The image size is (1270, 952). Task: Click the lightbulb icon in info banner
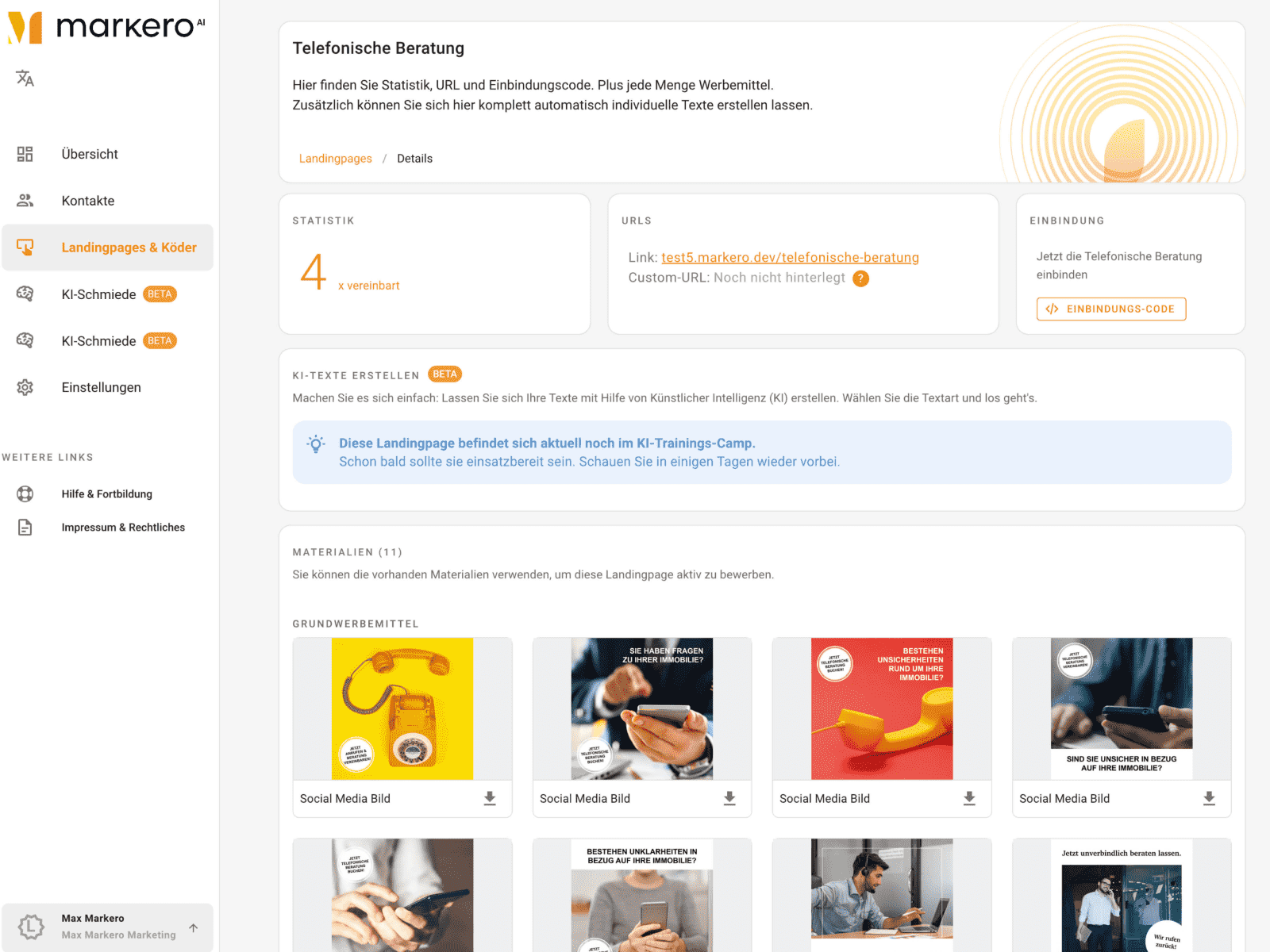pyautogui.click(x=316, y=444)
